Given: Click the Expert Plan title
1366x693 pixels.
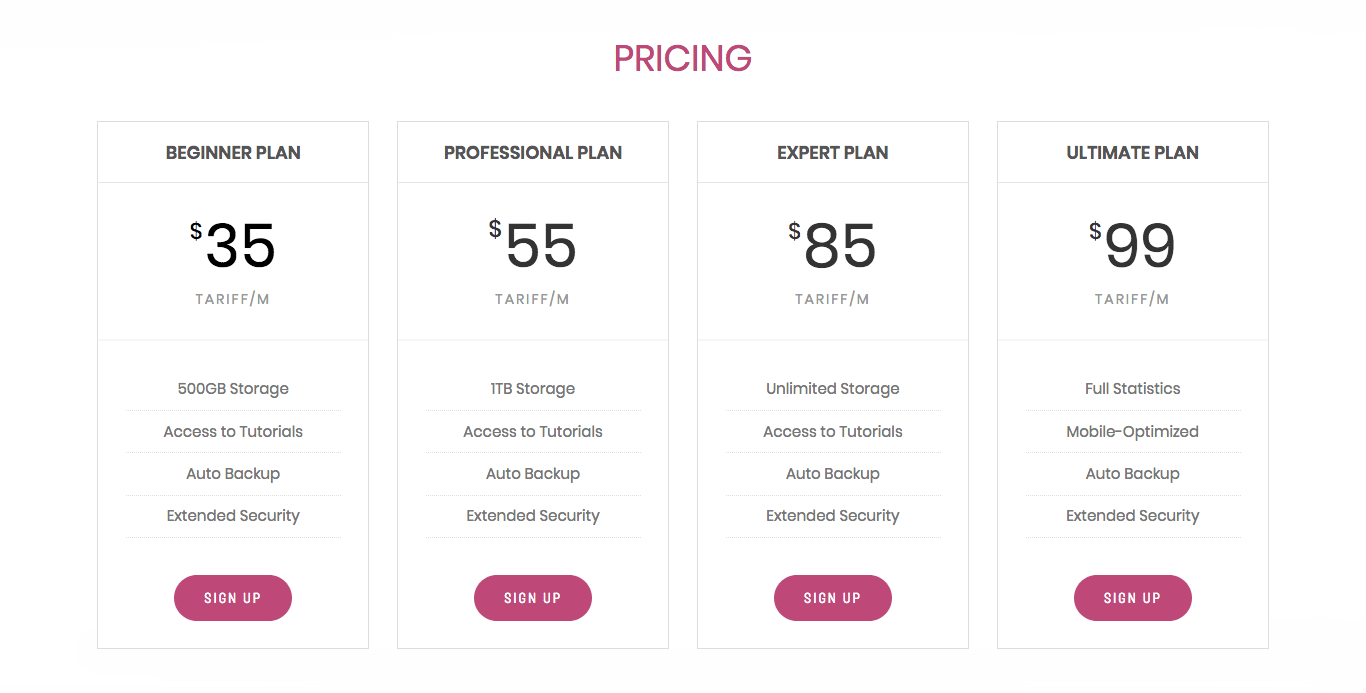Looking at the screenshot, I should tap(833, 153).
